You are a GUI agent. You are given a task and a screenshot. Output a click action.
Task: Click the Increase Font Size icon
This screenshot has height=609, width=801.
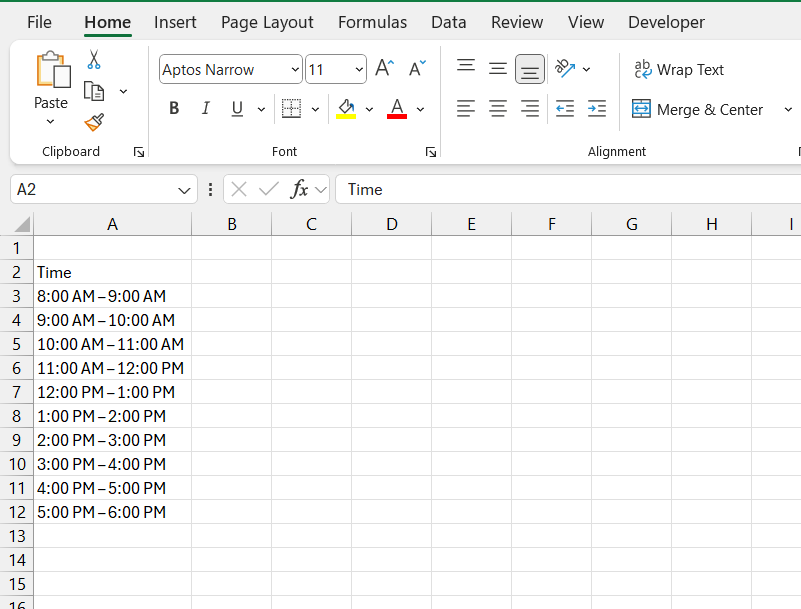(x=385, y=68)
